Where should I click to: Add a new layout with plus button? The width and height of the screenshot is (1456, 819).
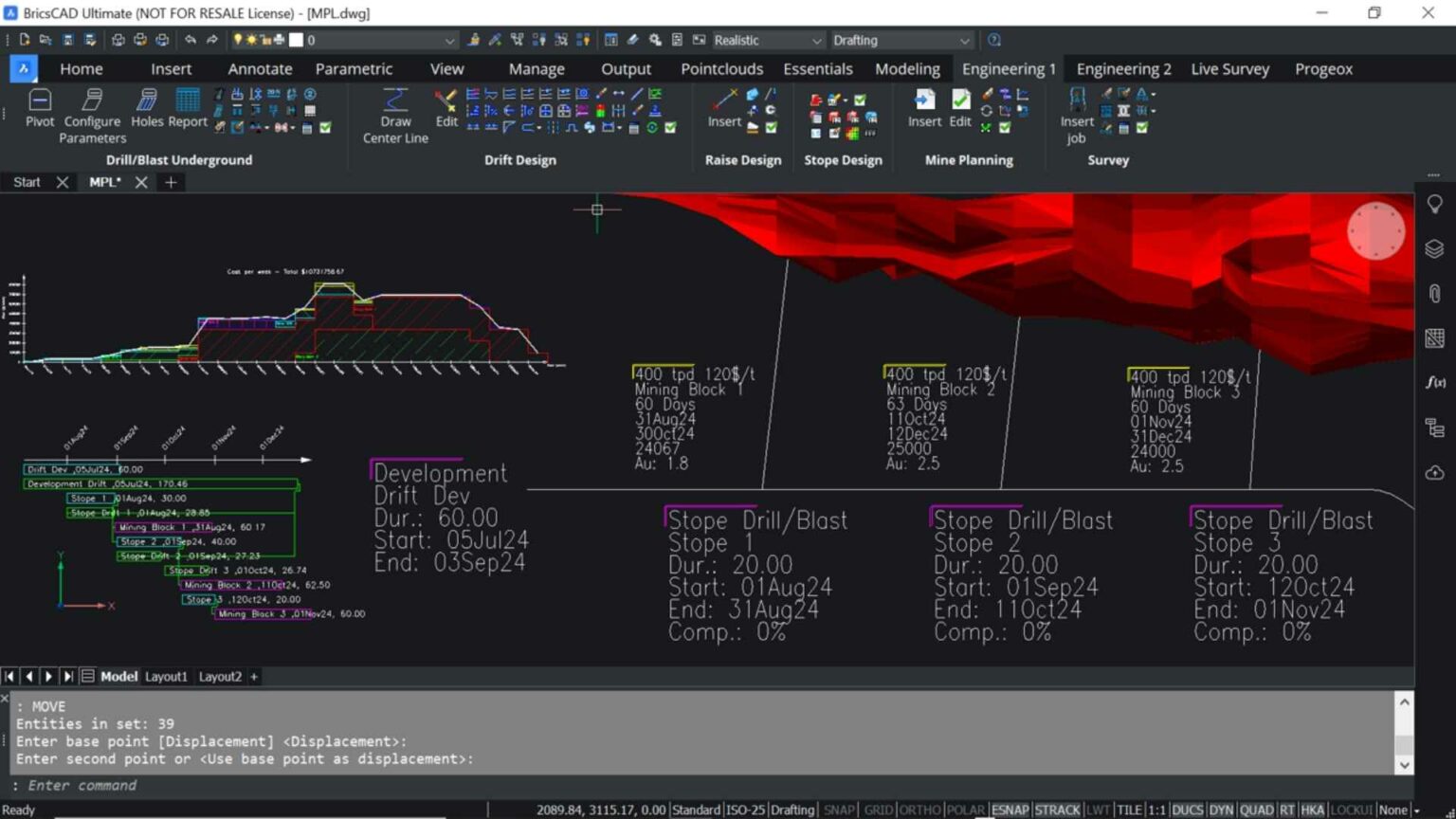(x=254, y=676)
